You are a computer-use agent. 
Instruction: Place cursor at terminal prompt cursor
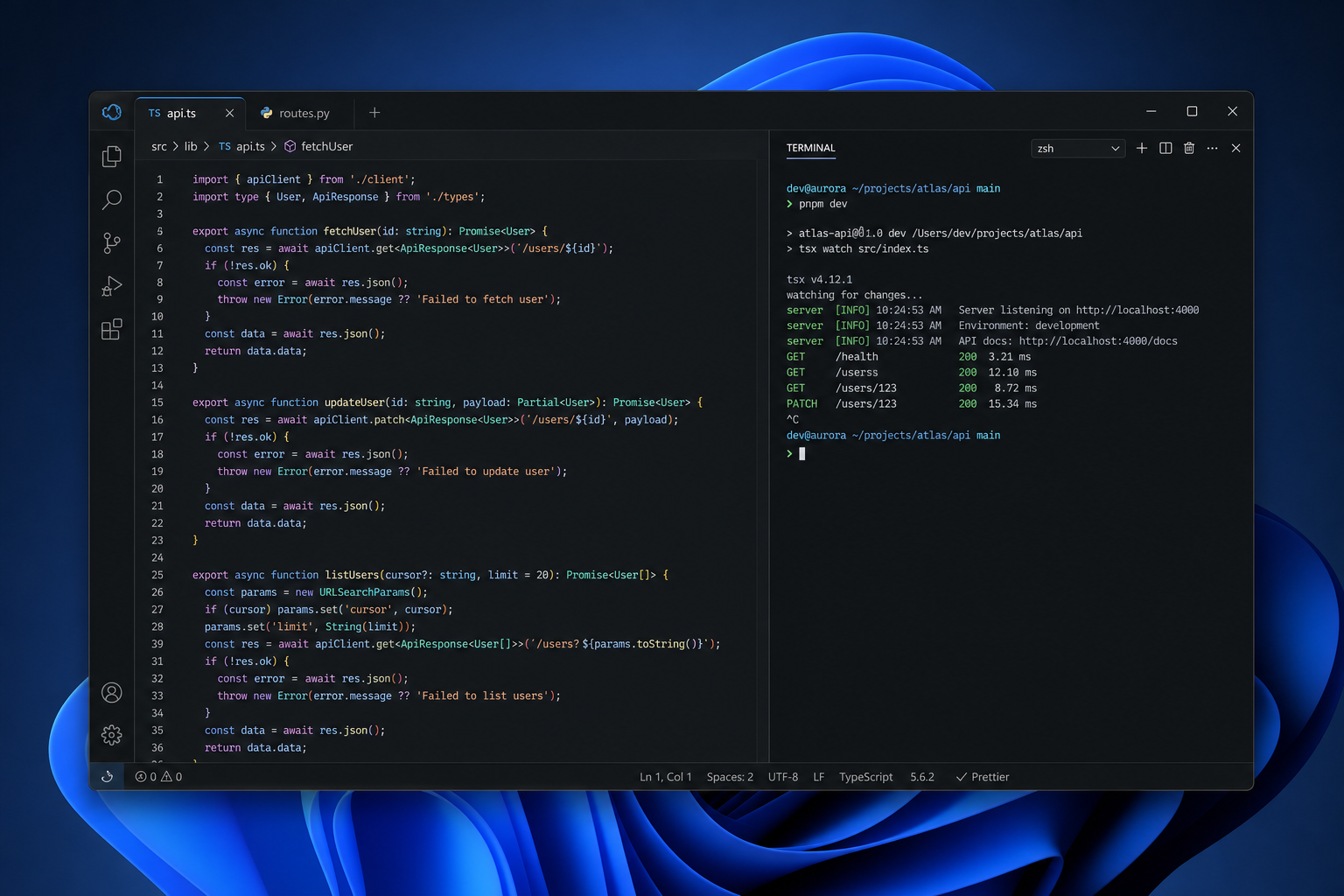point(802,453)
